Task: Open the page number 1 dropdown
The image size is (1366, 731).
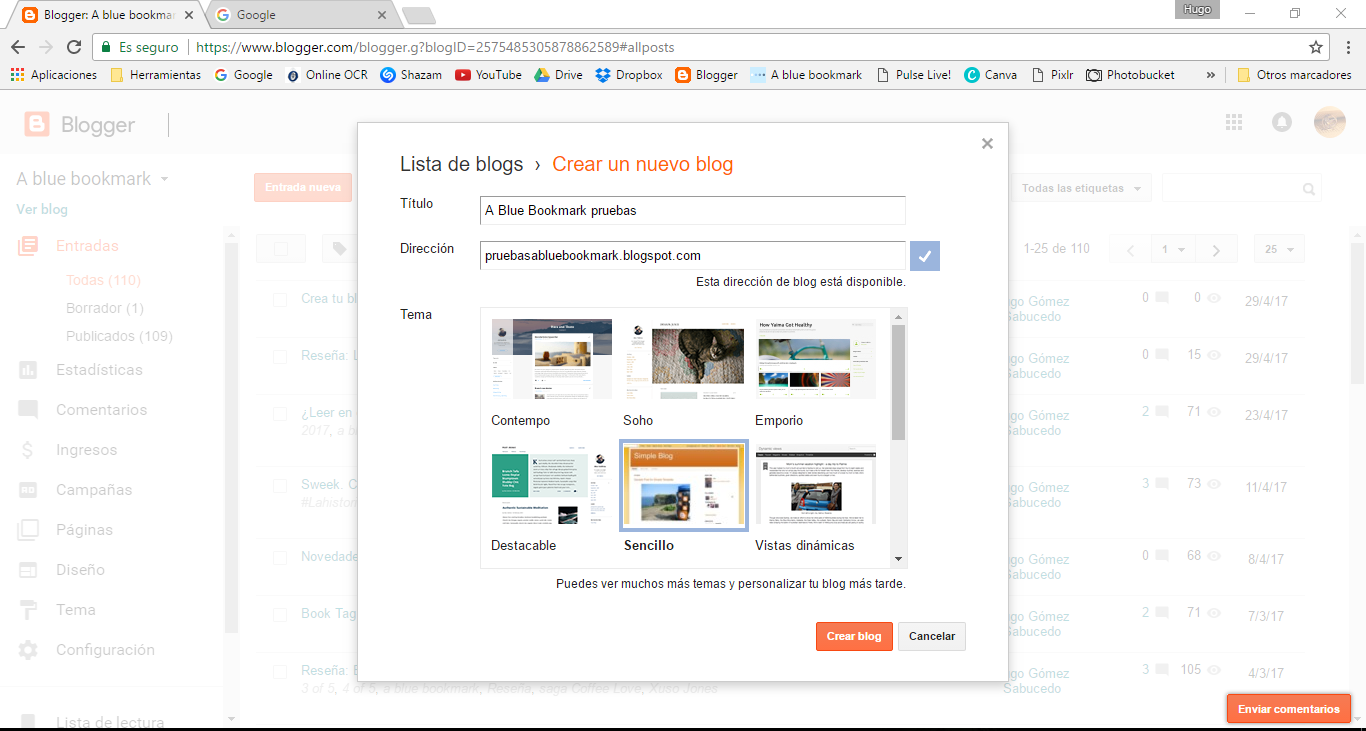Action: click(x=1173, y=249)
